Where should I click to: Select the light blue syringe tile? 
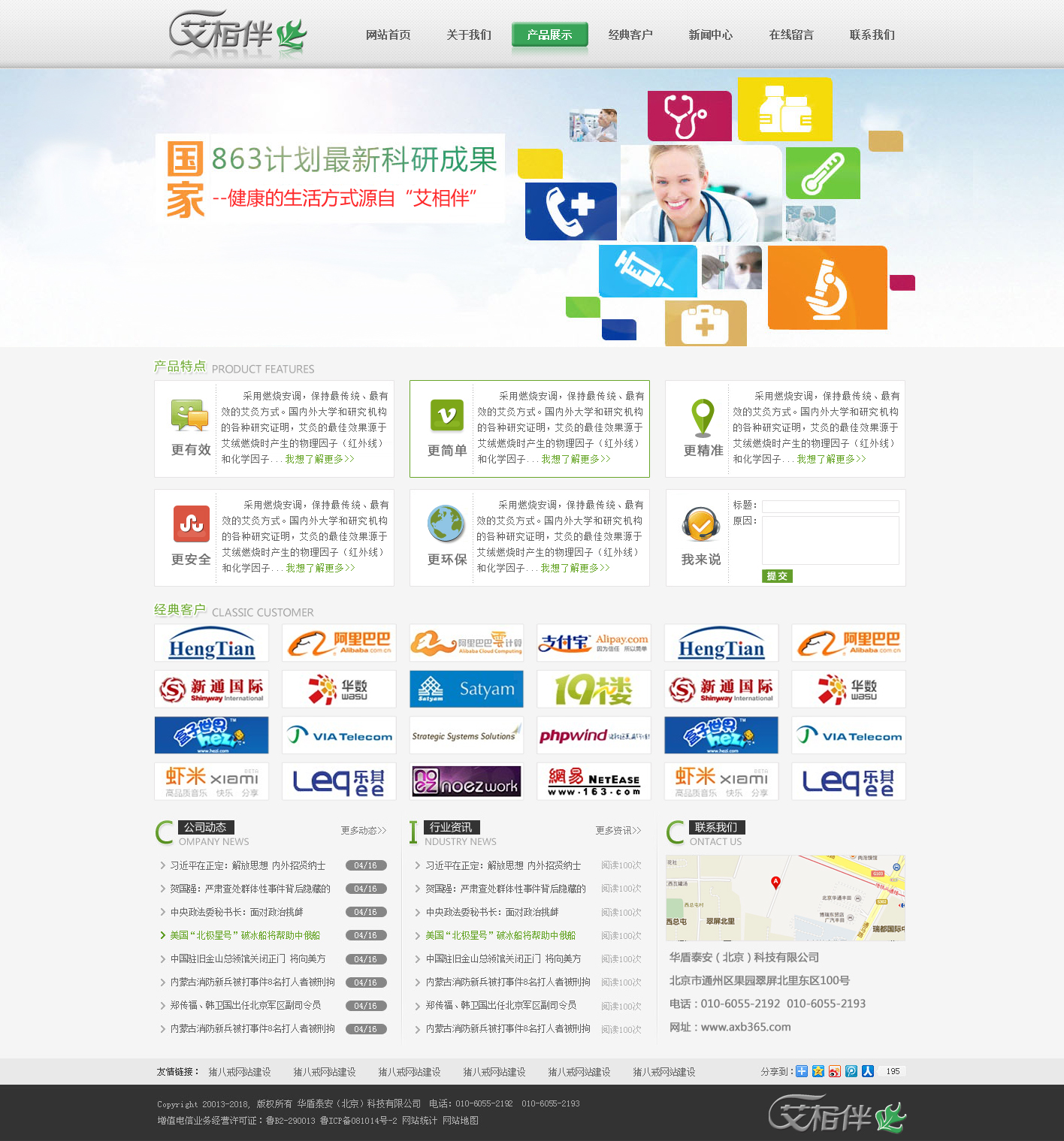(648, 270)
